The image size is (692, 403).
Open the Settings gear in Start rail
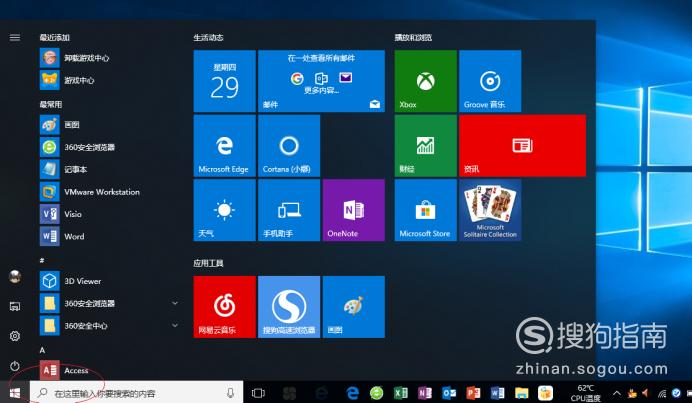15,336
